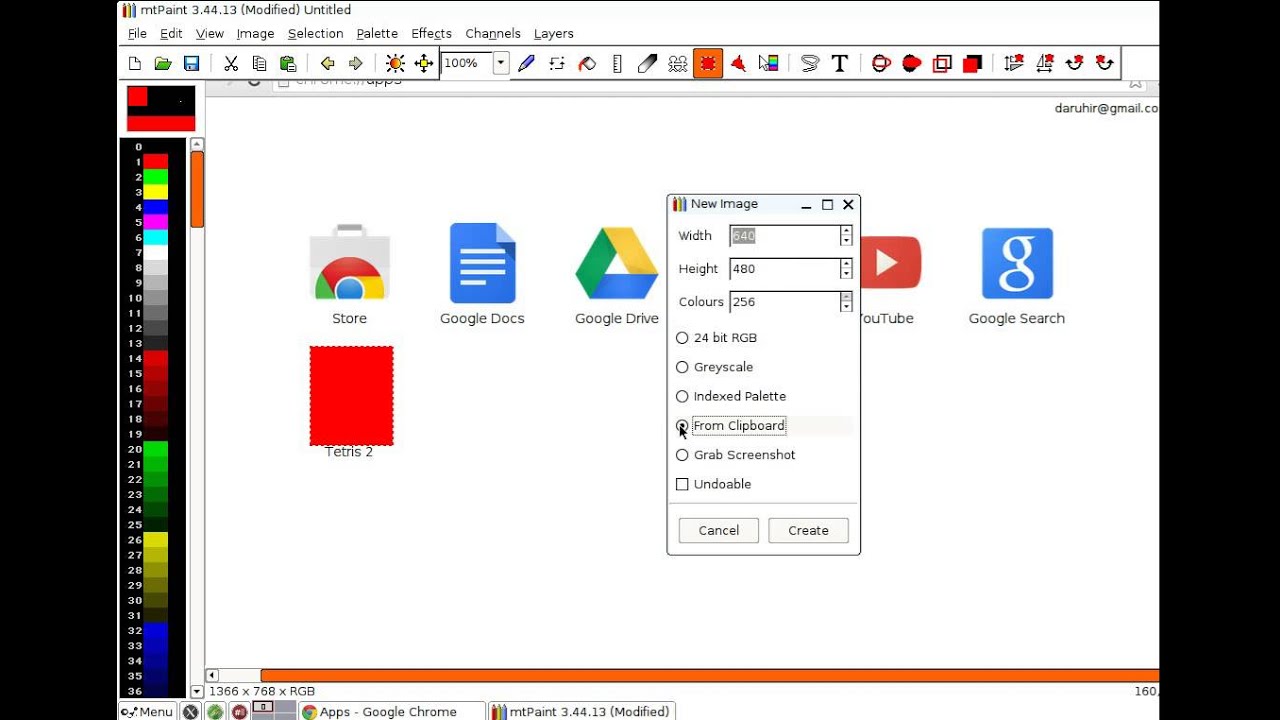This screenshot has width=1280, height=720.
Task: Pick the yellow palette colour 3
Action: point(155,192)
